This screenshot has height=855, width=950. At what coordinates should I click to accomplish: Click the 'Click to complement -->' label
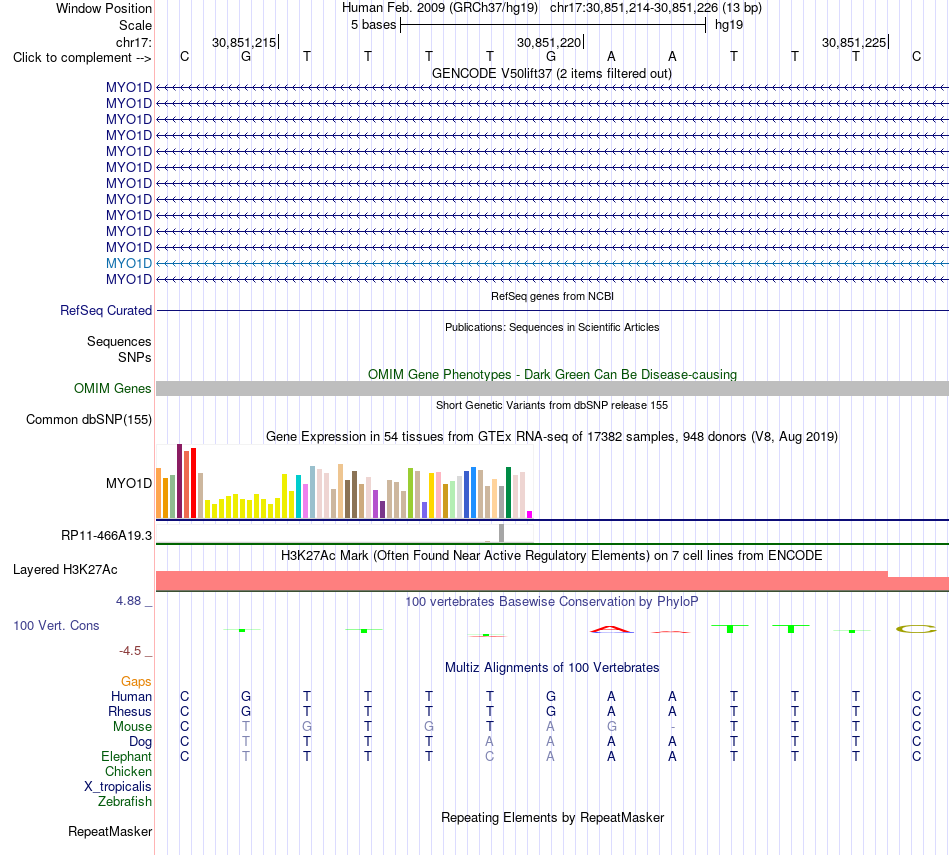[82, 58]
